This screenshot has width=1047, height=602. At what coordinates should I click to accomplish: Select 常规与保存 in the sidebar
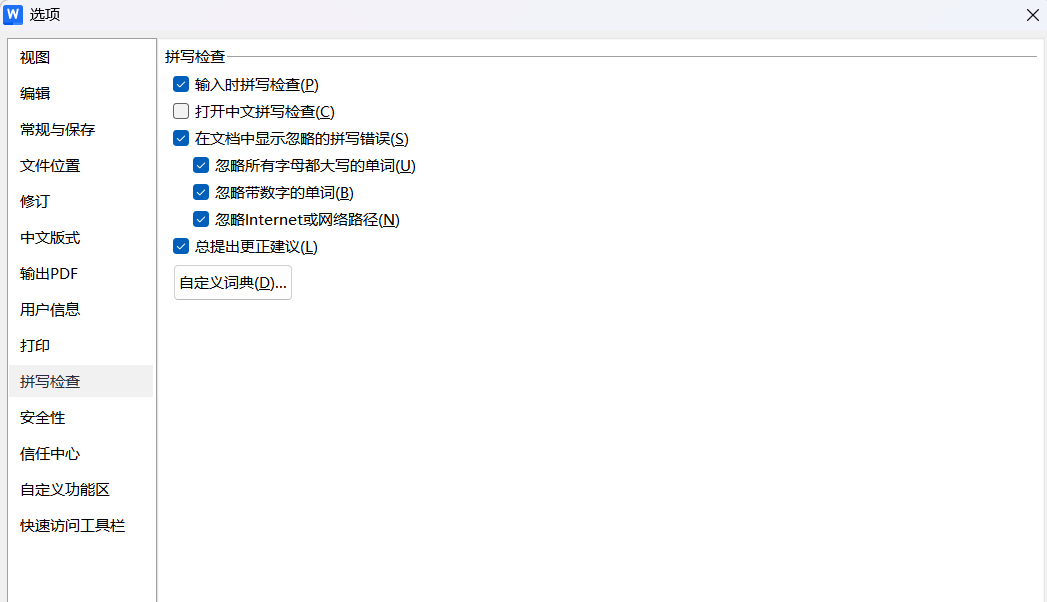57,130
